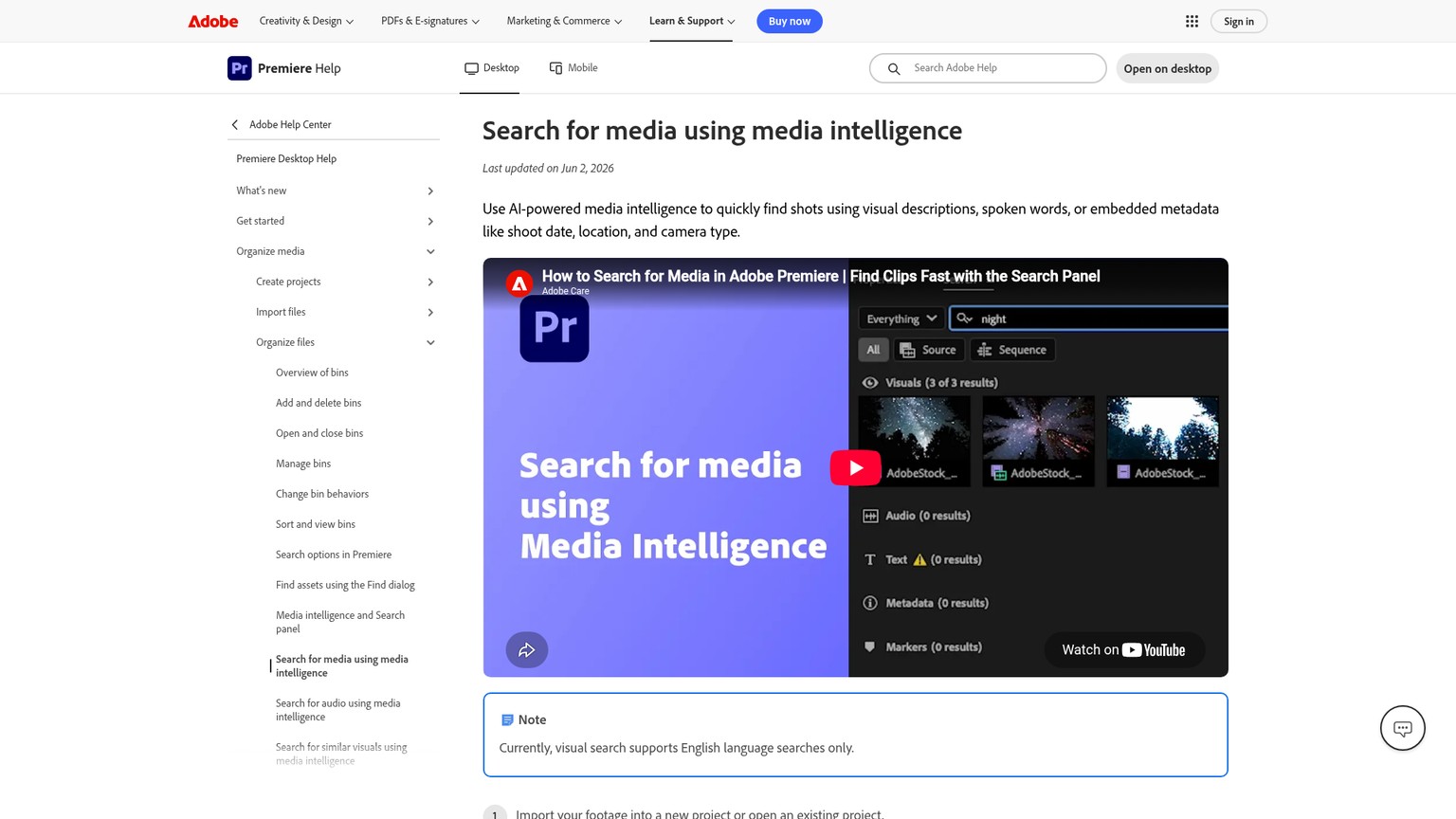Play the YouTube video

[x=855, y=467]
